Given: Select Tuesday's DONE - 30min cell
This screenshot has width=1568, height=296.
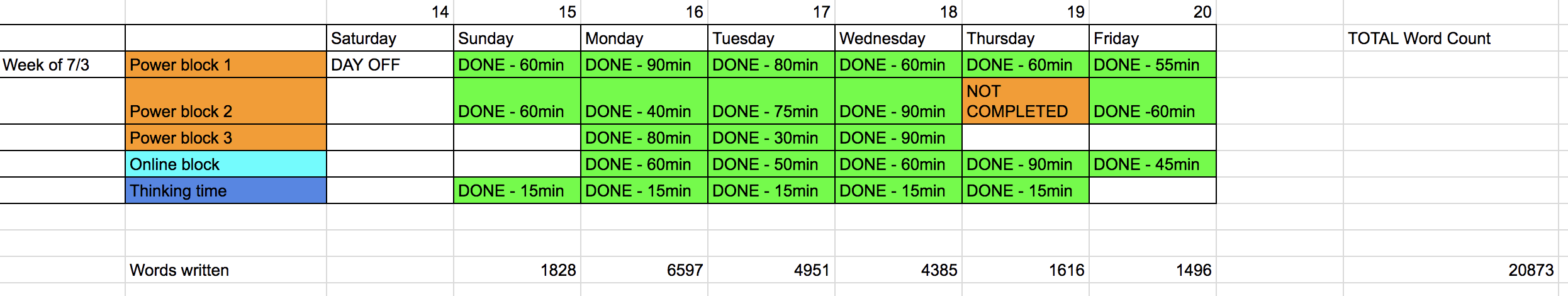Looking at the screenshot, I should pyautogui.click(x=771, y=137).
